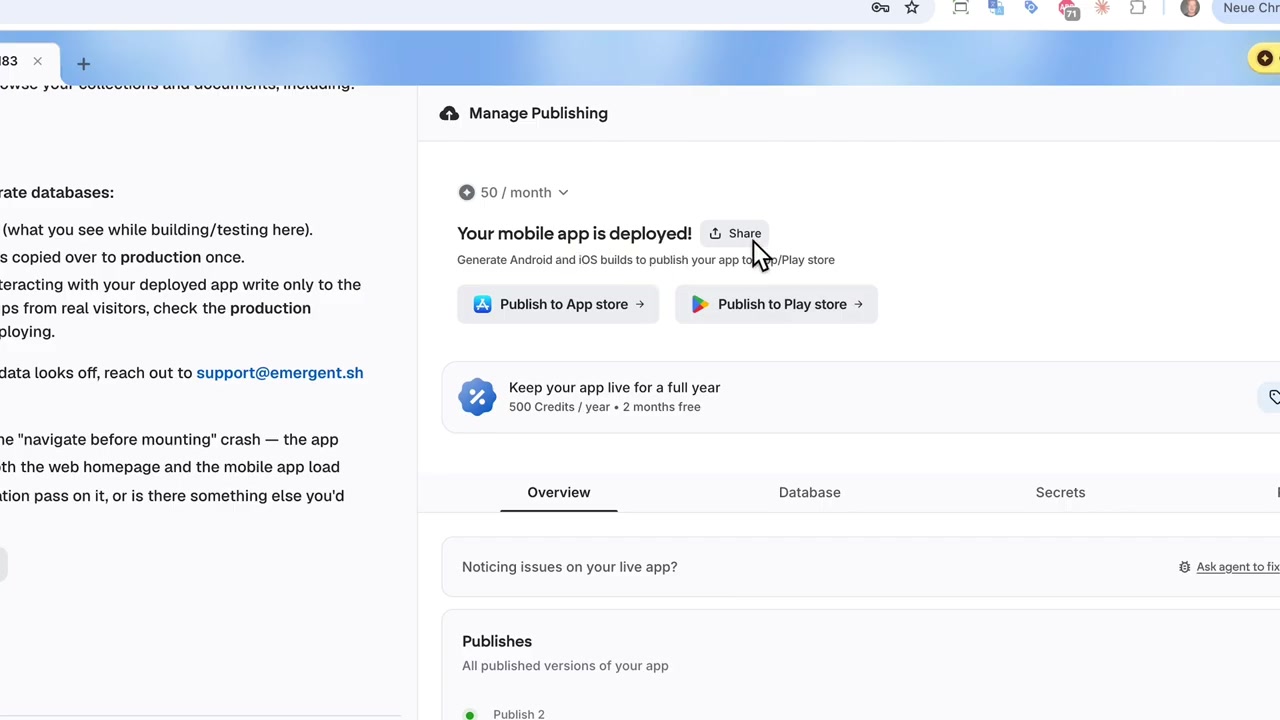The image size is (1280, 720).
Task: Open the browser extensions puzzle icon
Action: 1137,8
